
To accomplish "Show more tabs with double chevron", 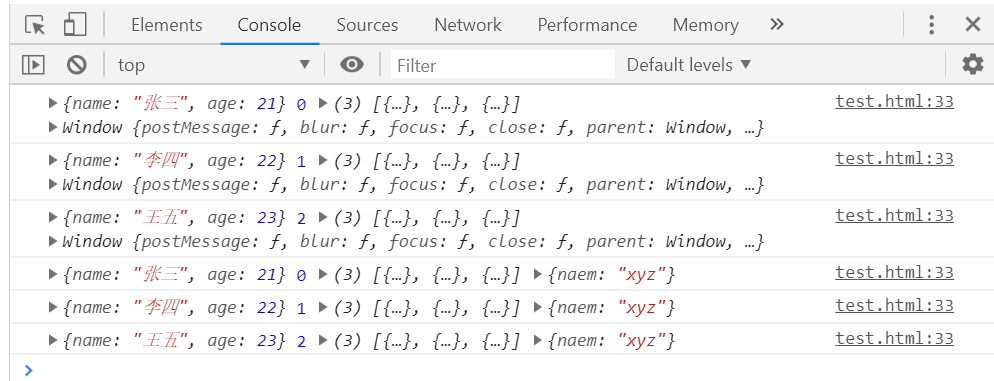I will 777,25.
